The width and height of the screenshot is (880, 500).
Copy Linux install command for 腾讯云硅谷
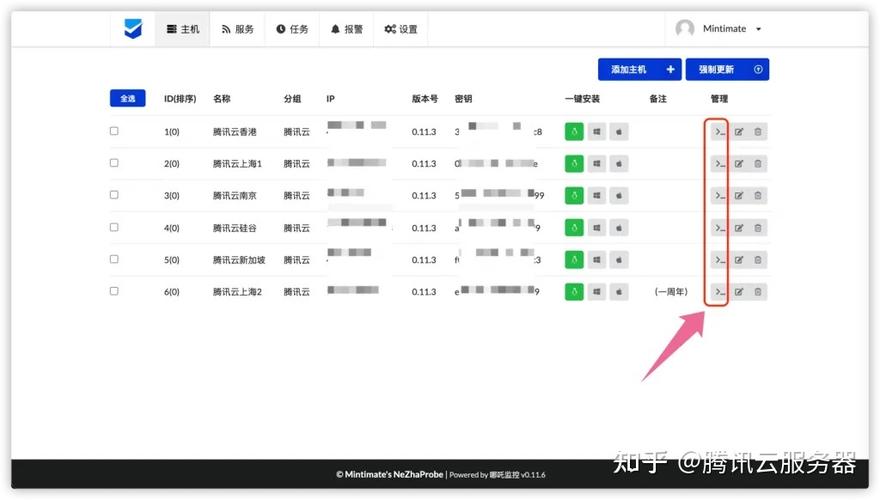574,228
